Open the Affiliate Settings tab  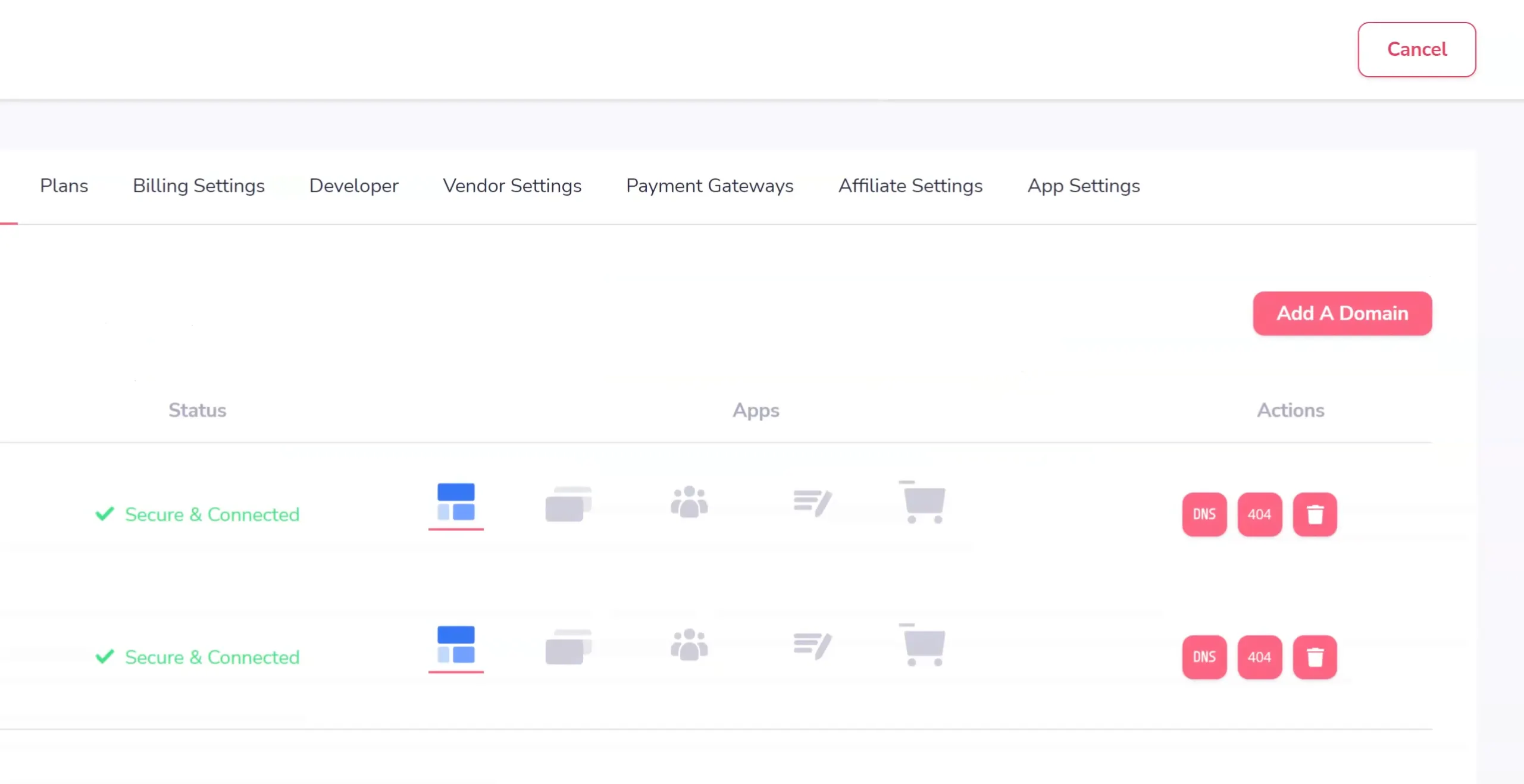(910, 186)
